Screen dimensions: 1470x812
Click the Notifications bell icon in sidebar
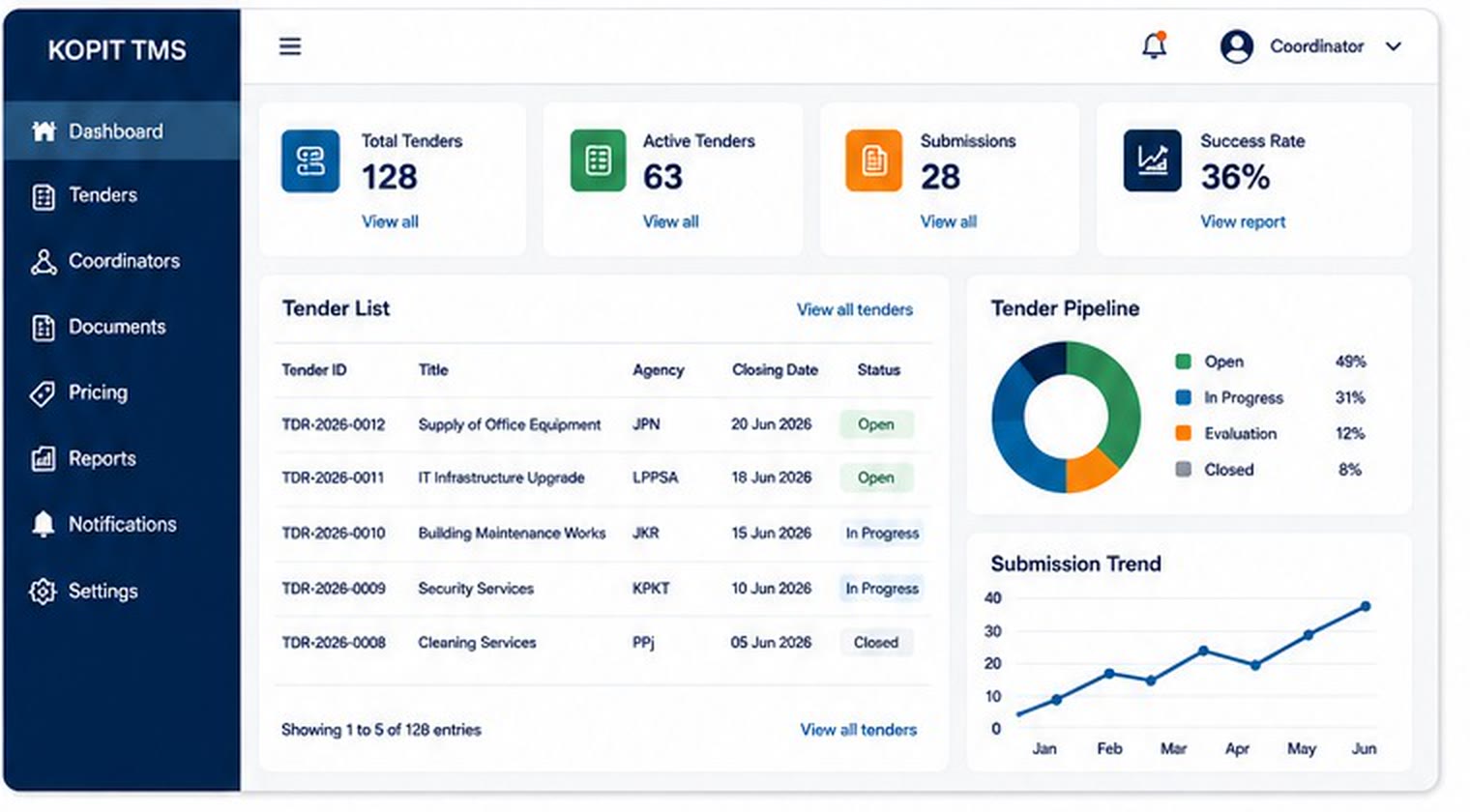tap(43, 525)
